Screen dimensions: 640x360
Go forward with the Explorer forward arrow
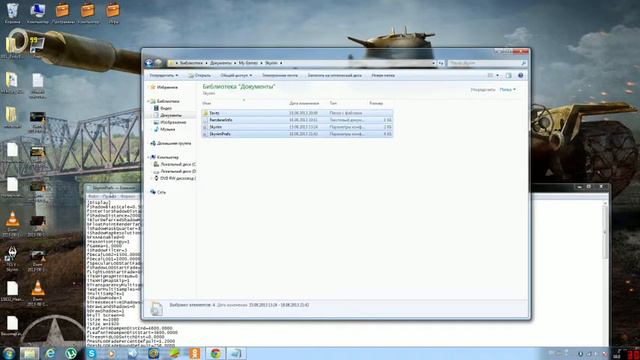[158, 63]
